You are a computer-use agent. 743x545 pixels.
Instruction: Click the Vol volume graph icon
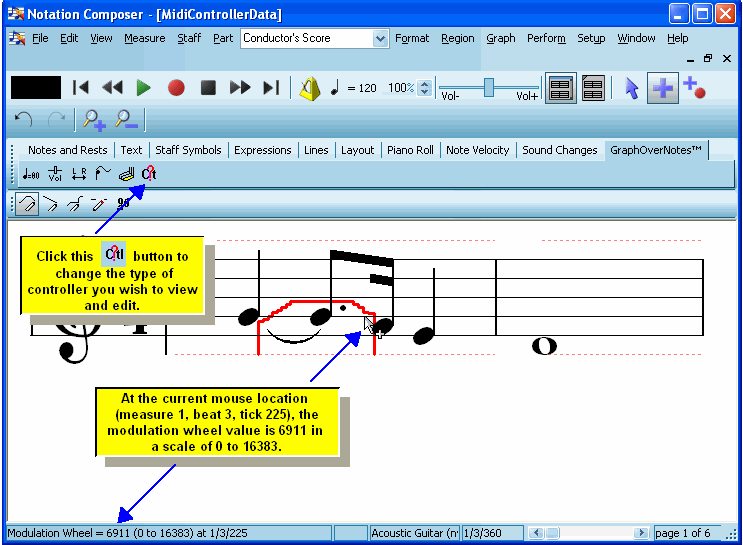click(x=55, y=174)
